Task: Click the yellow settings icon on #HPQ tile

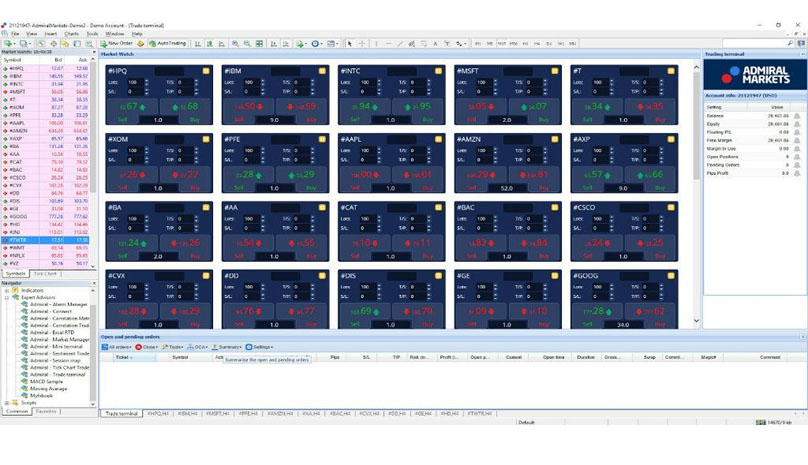Action: coord(206,71)
